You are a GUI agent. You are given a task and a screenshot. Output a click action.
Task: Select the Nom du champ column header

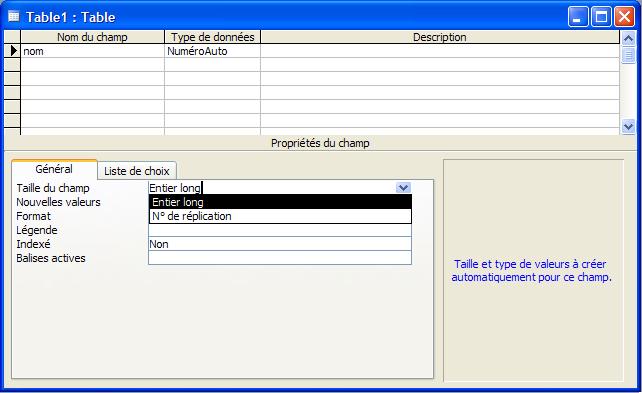coord(93,37)
